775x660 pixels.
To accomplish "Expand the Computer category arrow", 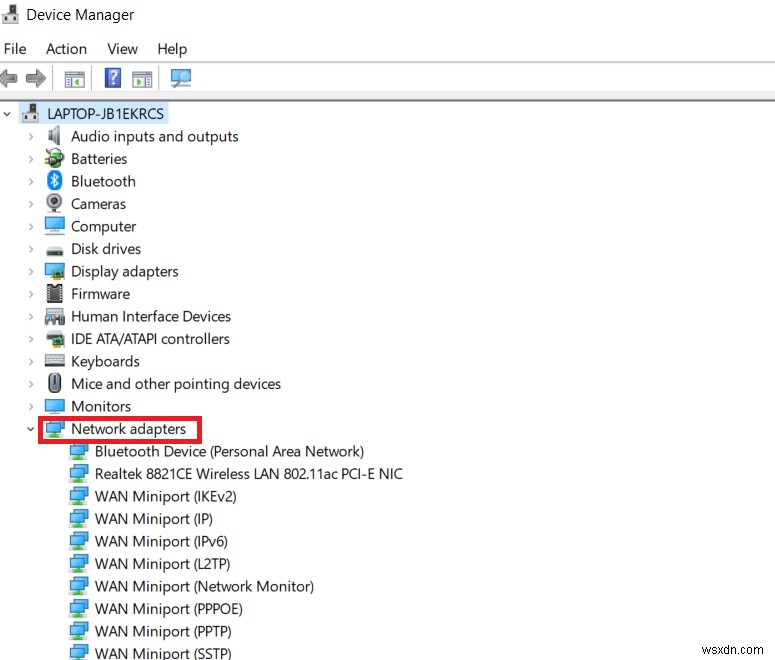I will click(x=31, y=226).
